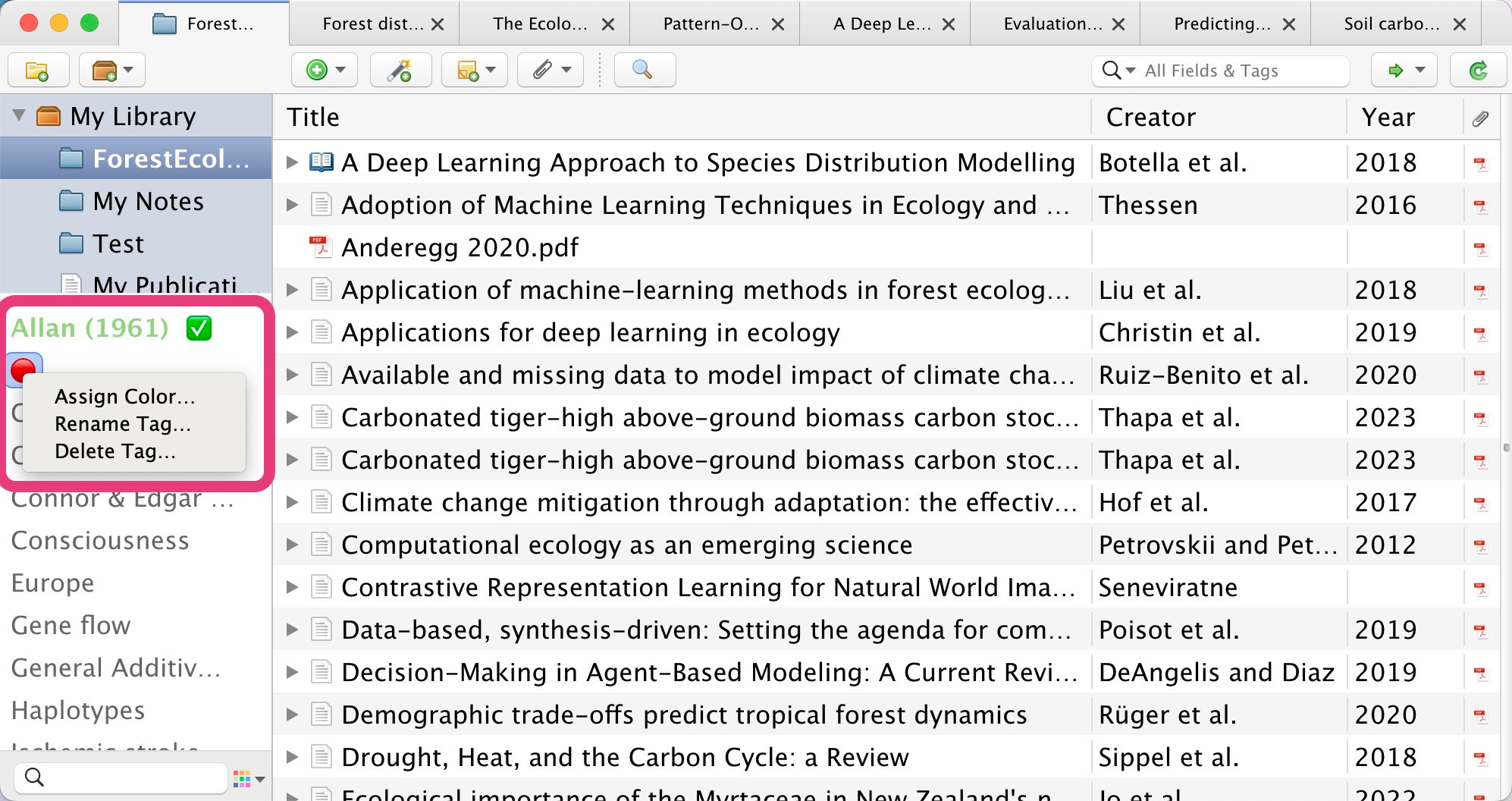Sort library by the Creator column
Viewport: 1512px width, 801px height.
point(1150,116)
